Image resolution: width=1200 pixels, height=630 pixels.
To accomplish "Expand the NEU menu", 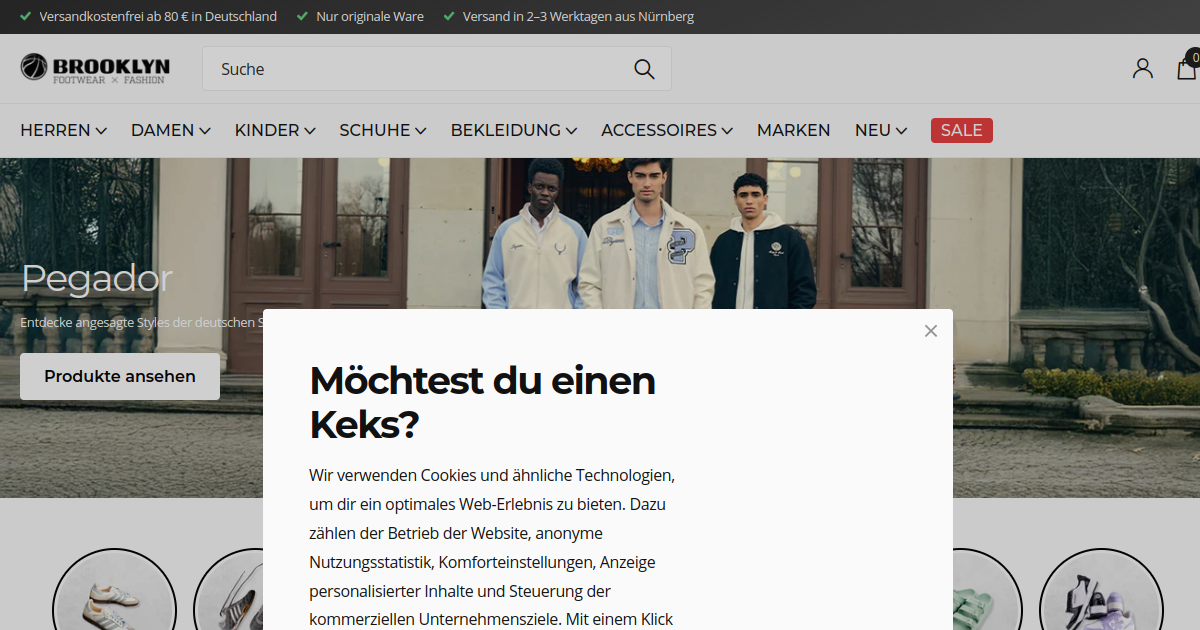I will click(x=881, y=130).
